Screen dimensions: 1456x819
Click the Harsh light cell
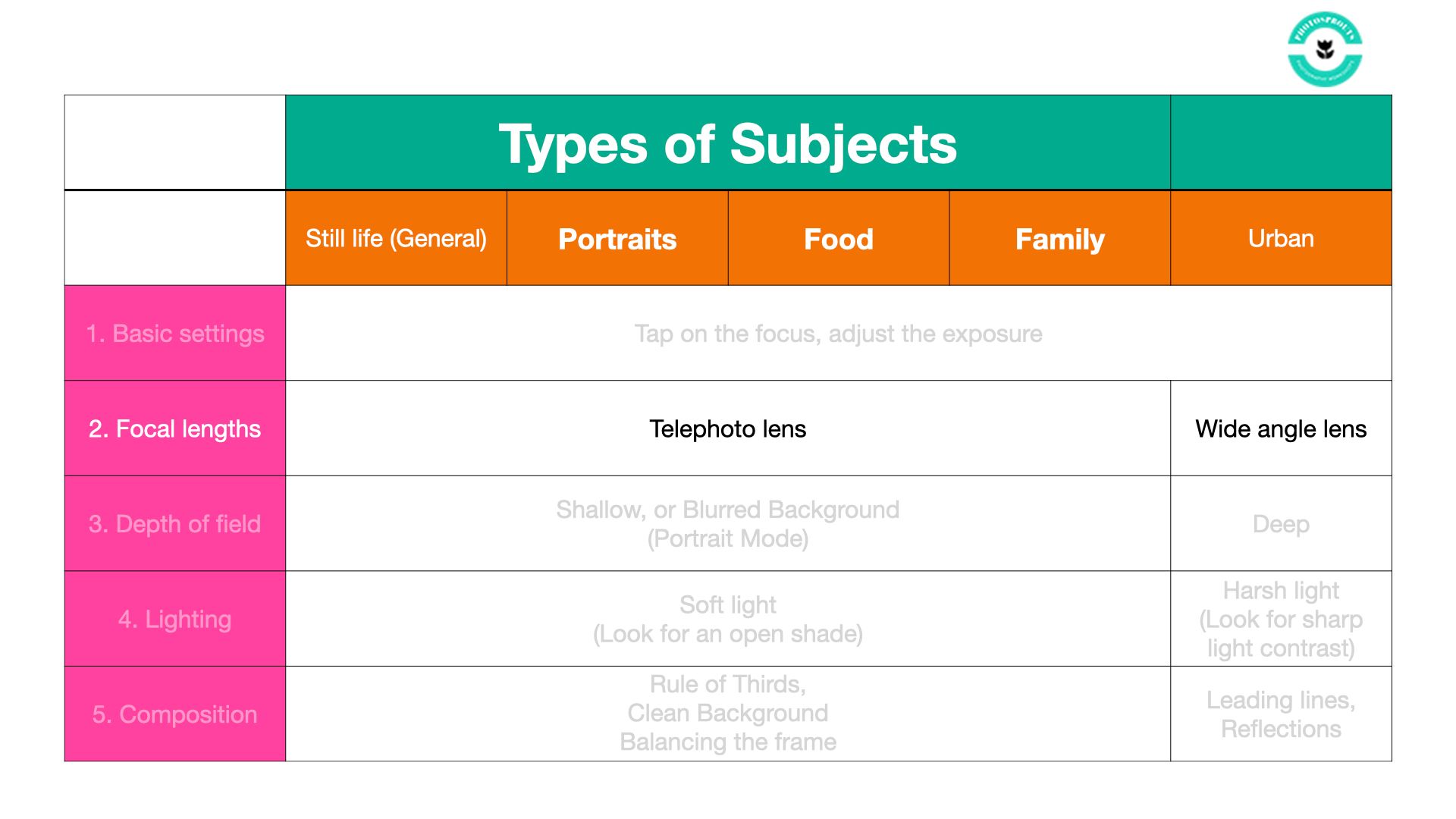click(x=1281, y=620)
